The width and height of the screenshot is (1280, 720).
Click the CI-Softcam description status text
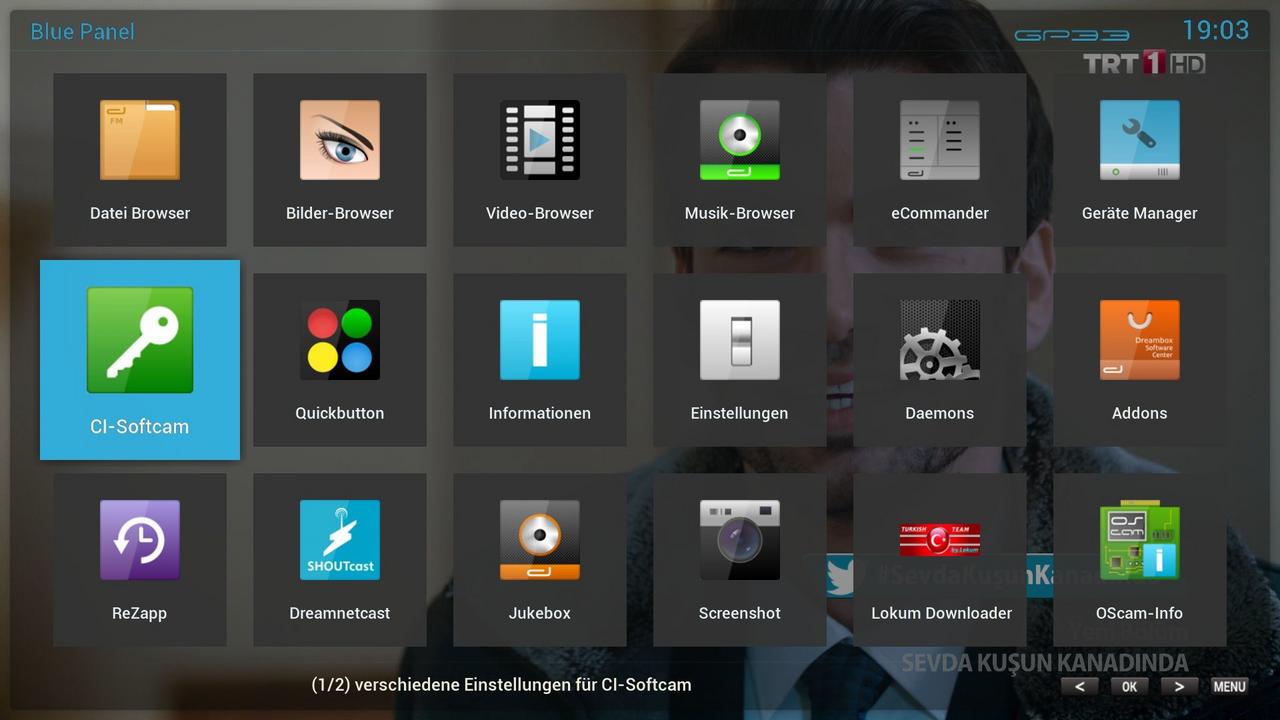(501, 685)
